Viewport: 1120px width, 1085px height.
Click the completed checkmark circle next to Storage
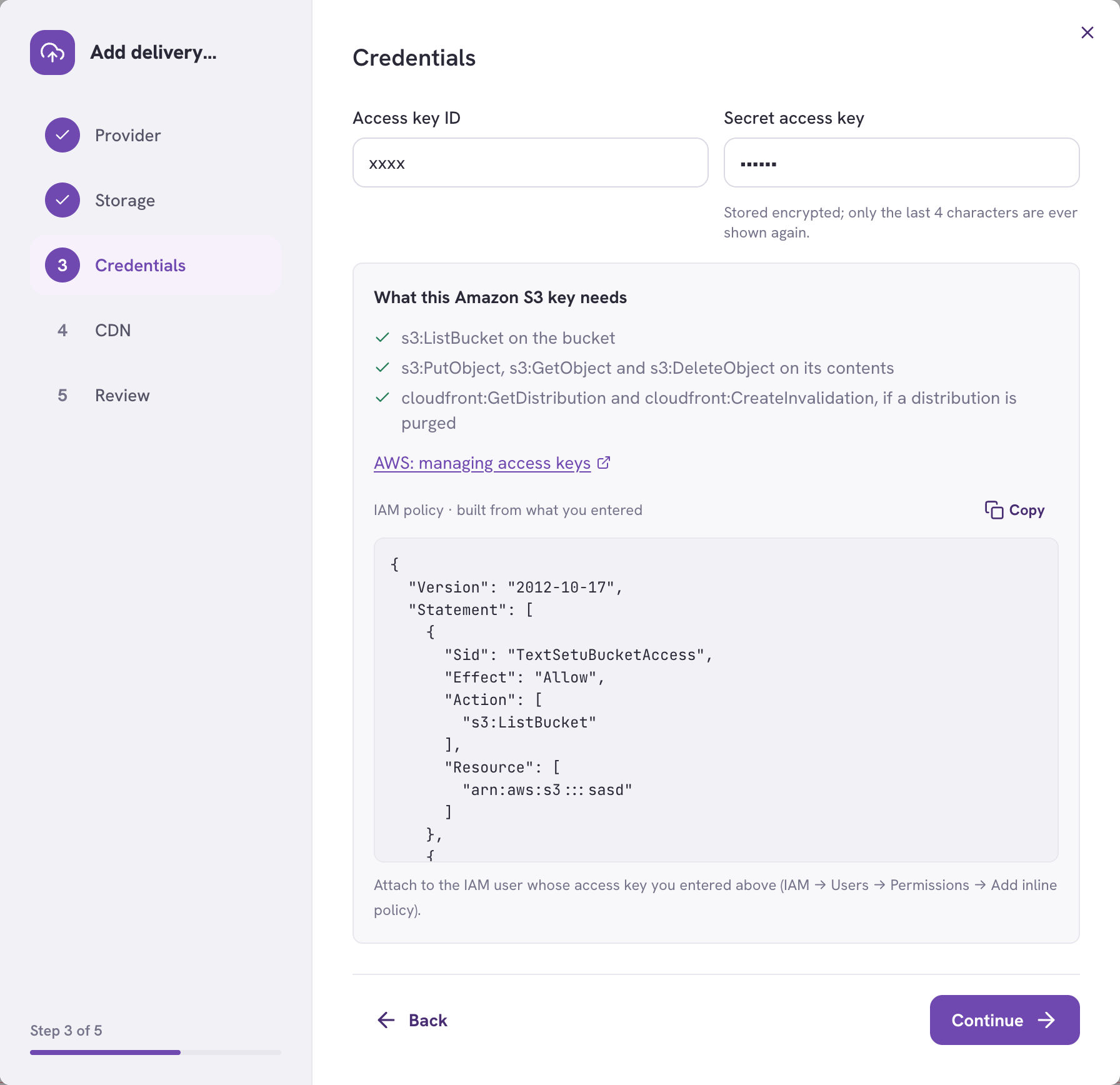tap(62, 200)
